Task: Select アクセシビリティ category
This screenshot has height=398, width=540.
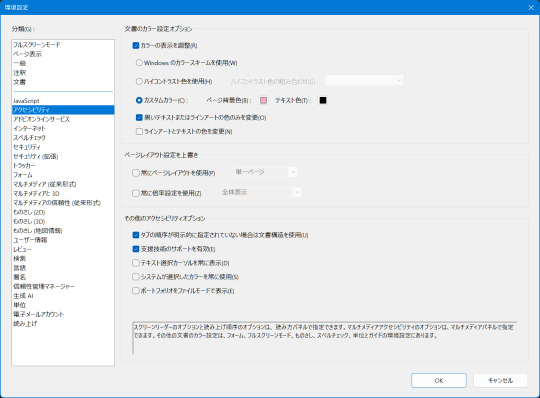Action: [x=63, y=110]
